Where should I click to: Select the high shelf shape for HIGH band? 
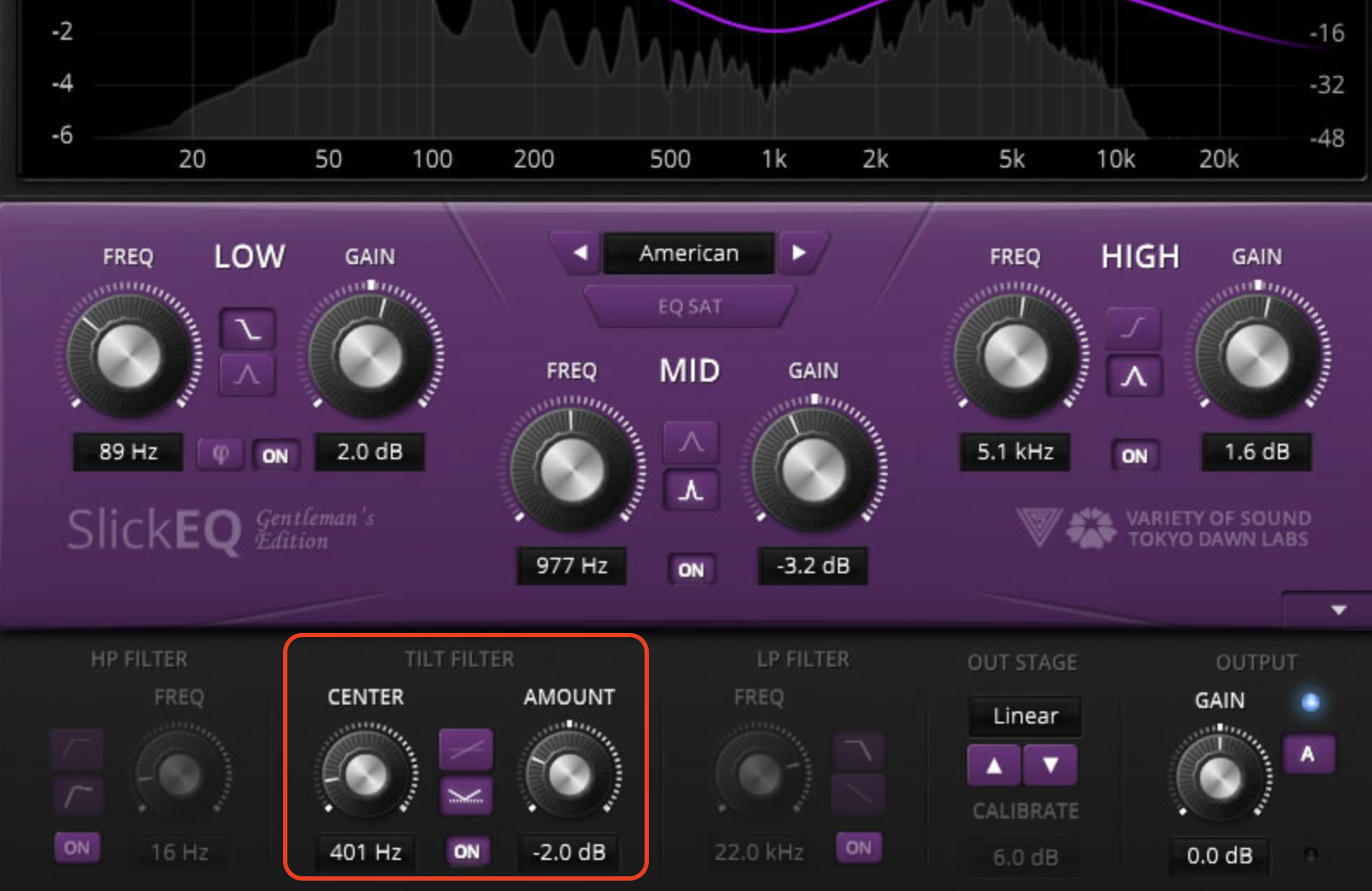1134,328
